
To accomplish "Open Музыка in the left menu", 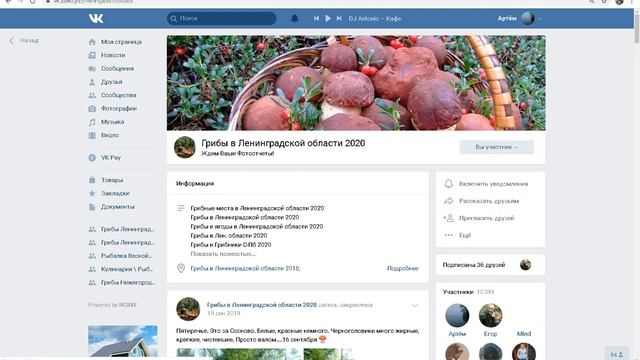I will tap(112, 122).
